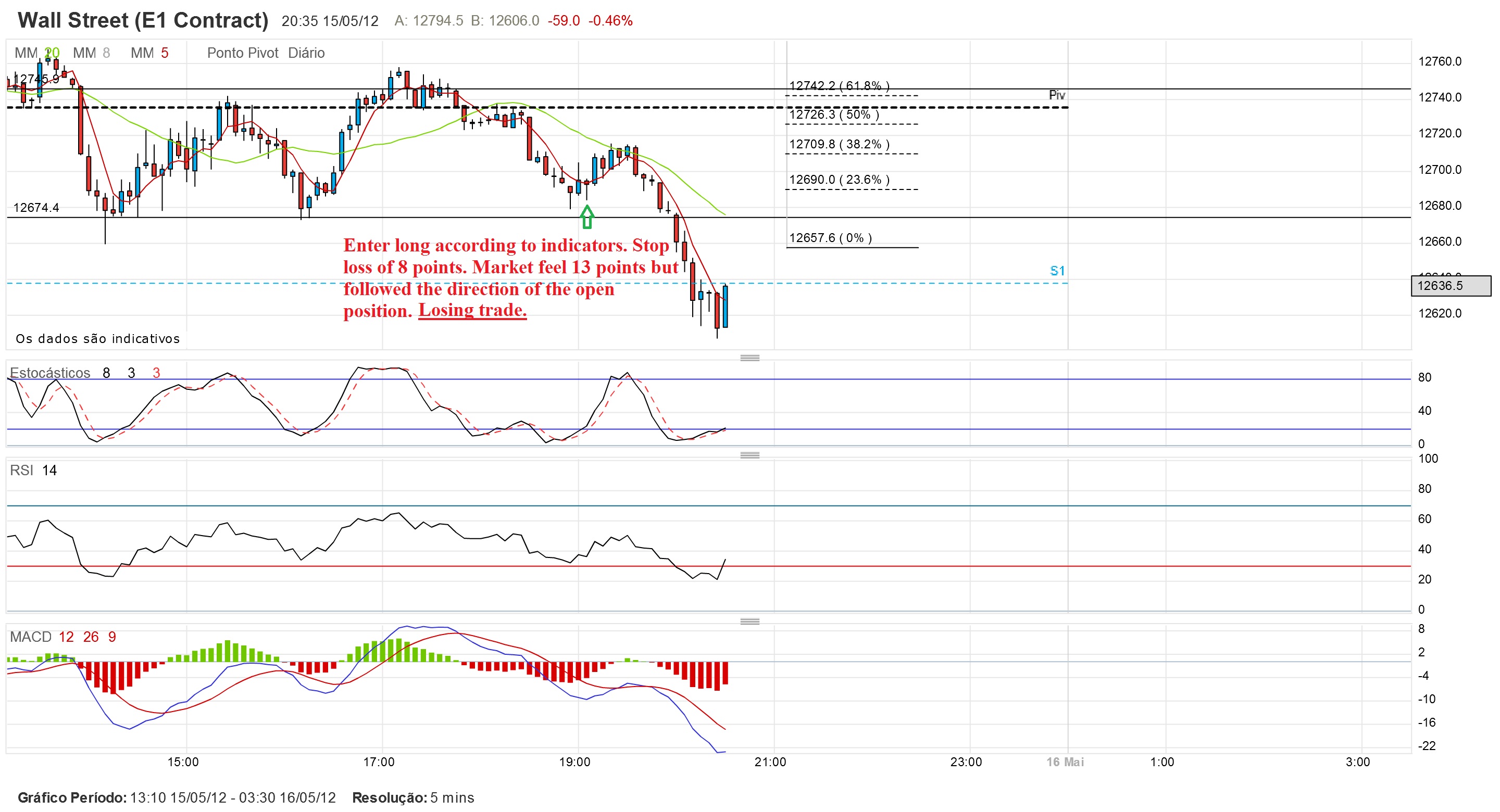Click the 12620.0 price axis label
The height and width of the screenshot is (812, 1500).
point(1440,314)
